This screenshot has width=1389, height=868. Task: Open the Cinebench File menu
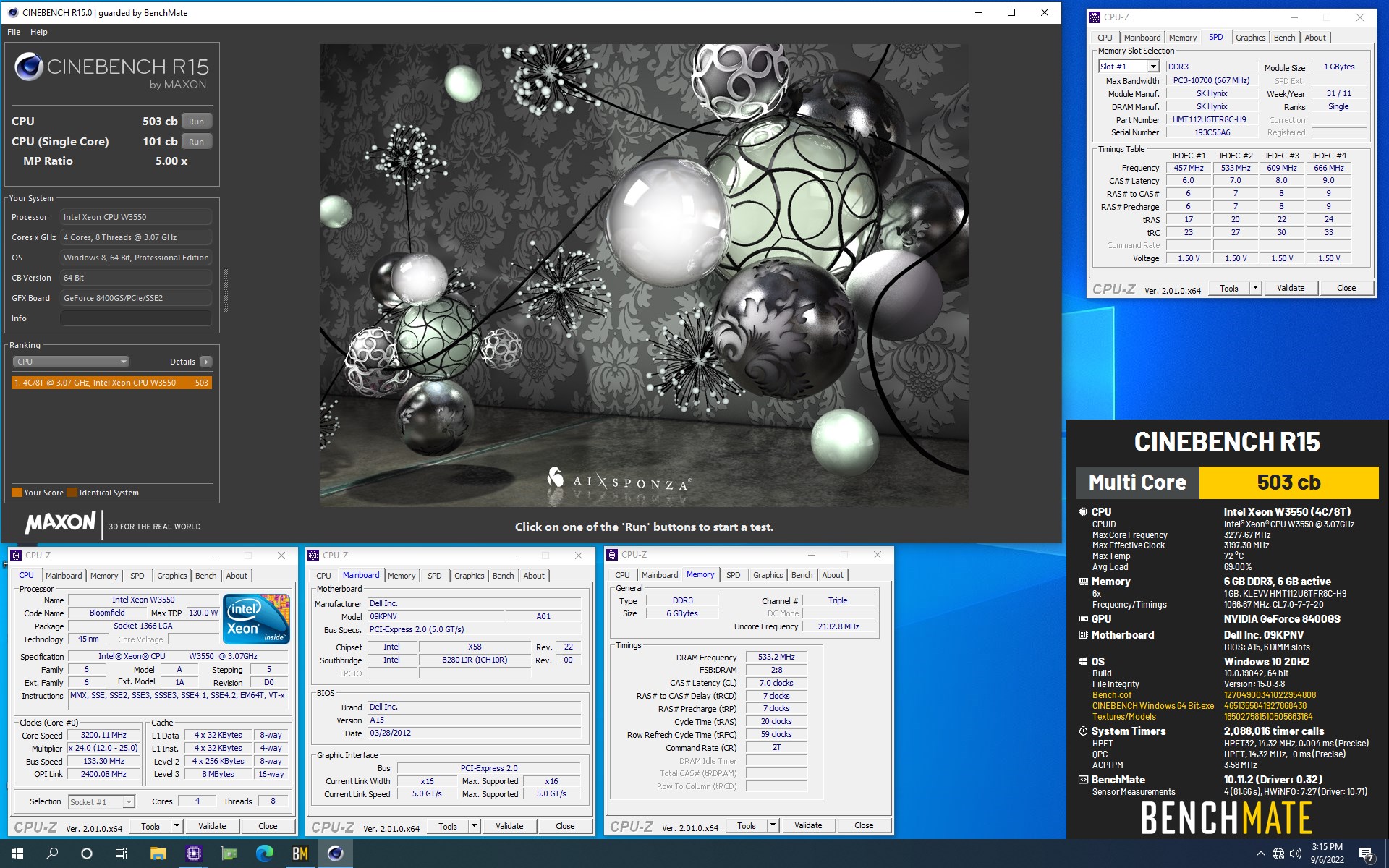click(14, 32)
